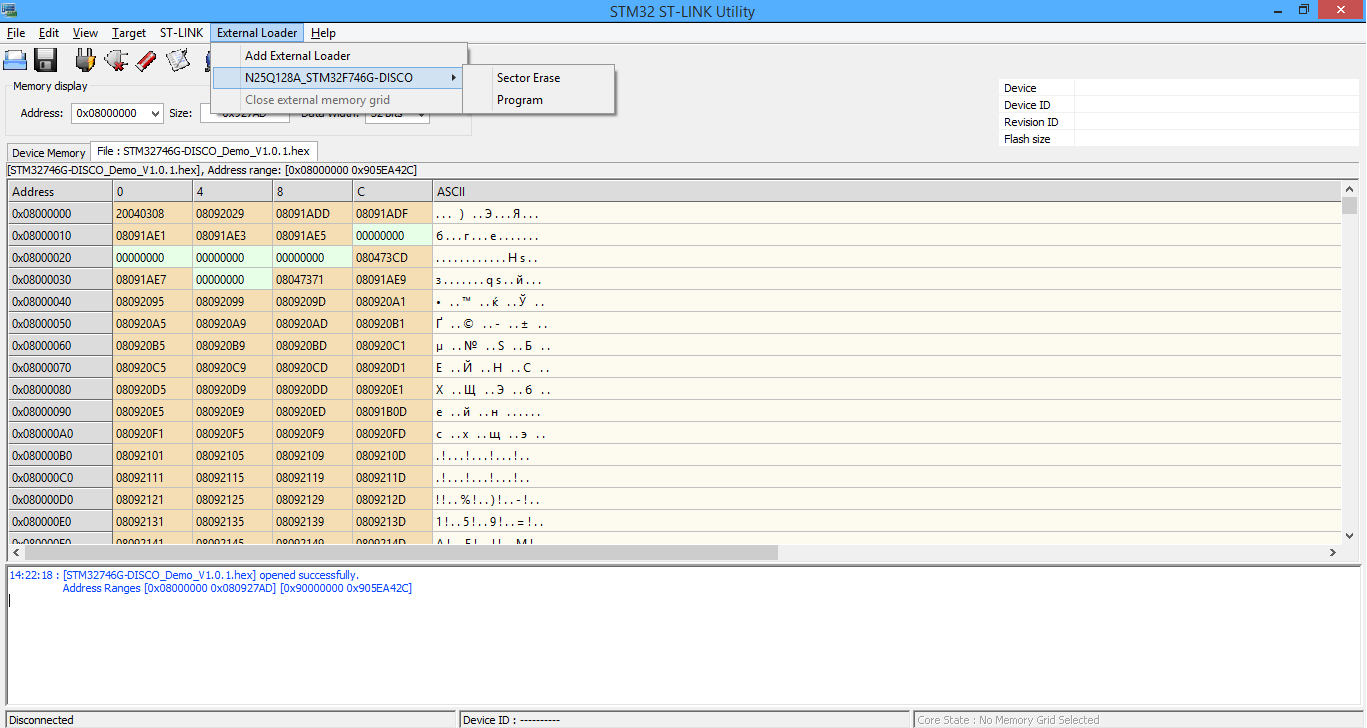Select cell 08092101 in row 0x080000B0
1367x728 pixels.
[x=152, y=455]
